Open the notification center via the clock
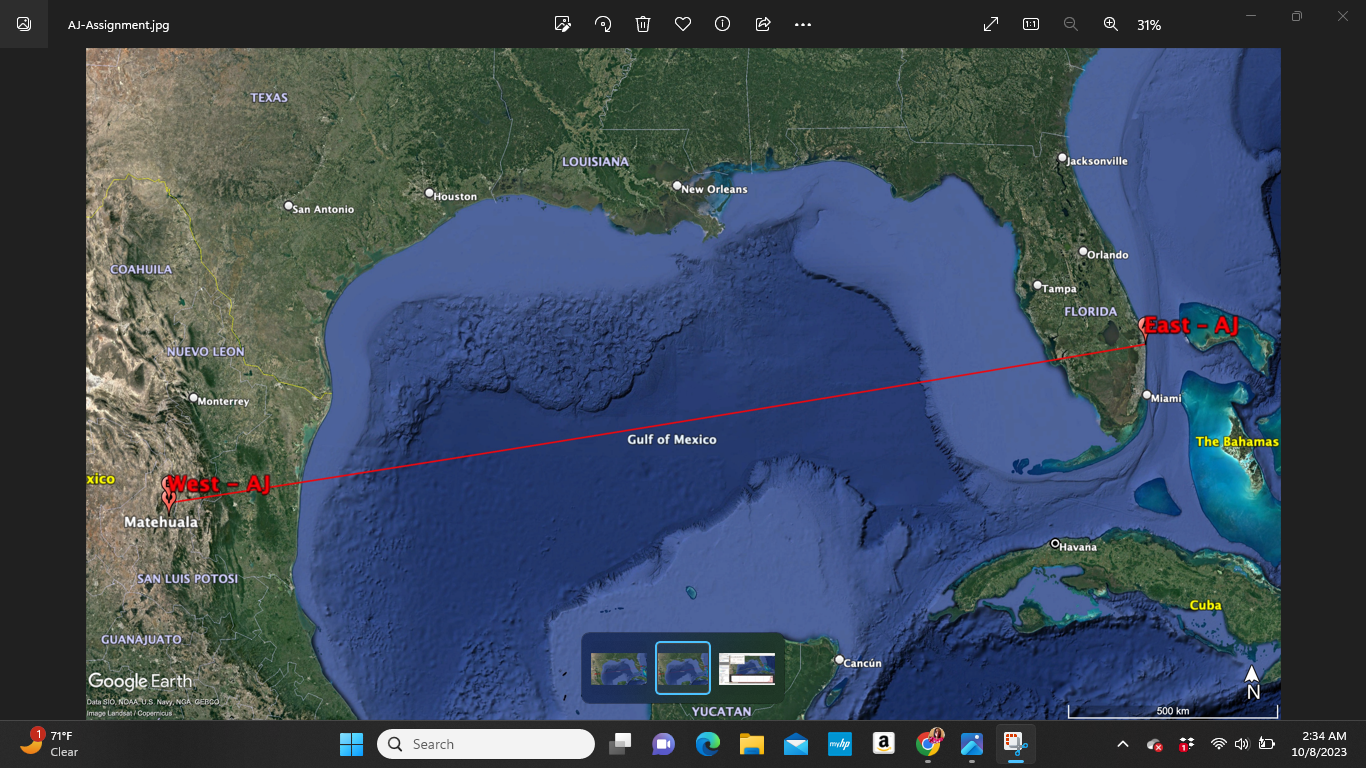Screen dimensions: 1366x768 pyautogui.click(x=1318, y=744)
